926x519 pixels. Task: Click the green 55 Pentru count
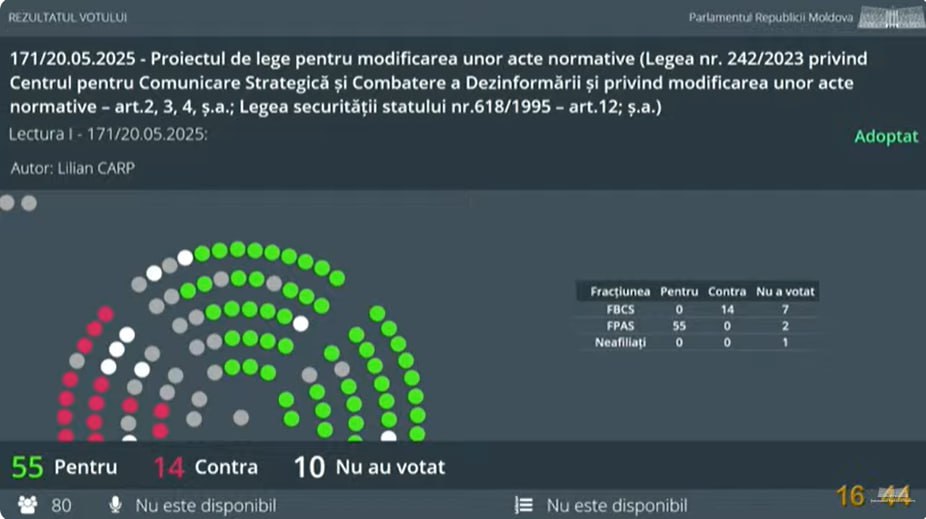coord(27,467)
